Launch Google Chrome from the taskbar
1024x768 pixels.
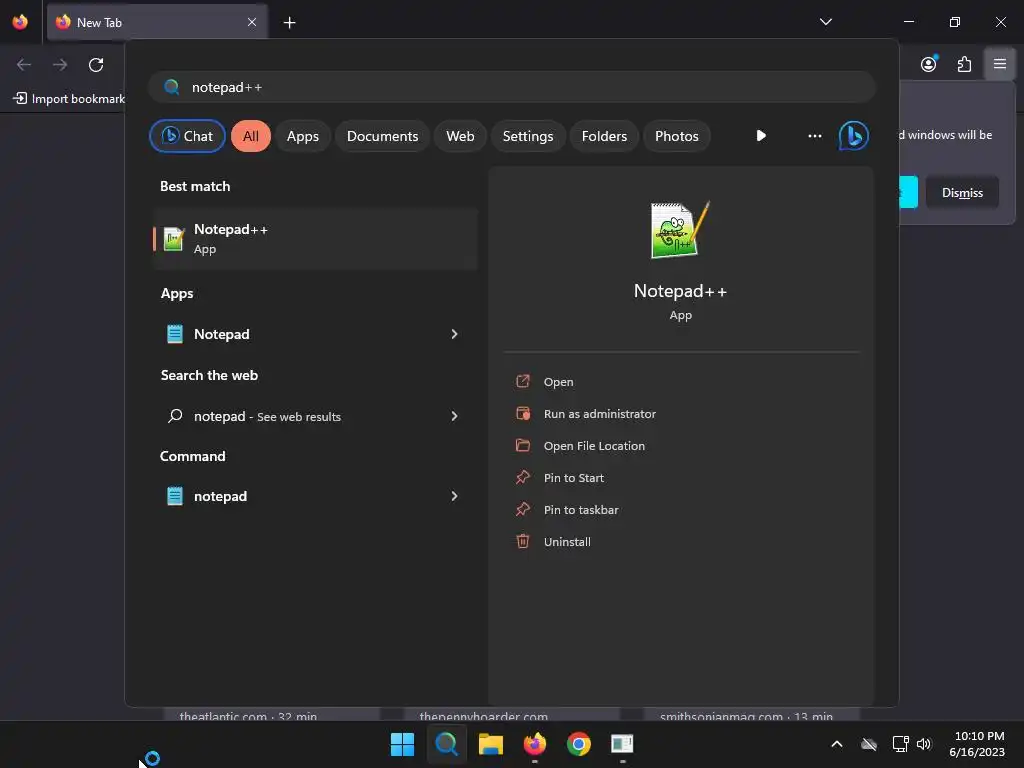579,744
